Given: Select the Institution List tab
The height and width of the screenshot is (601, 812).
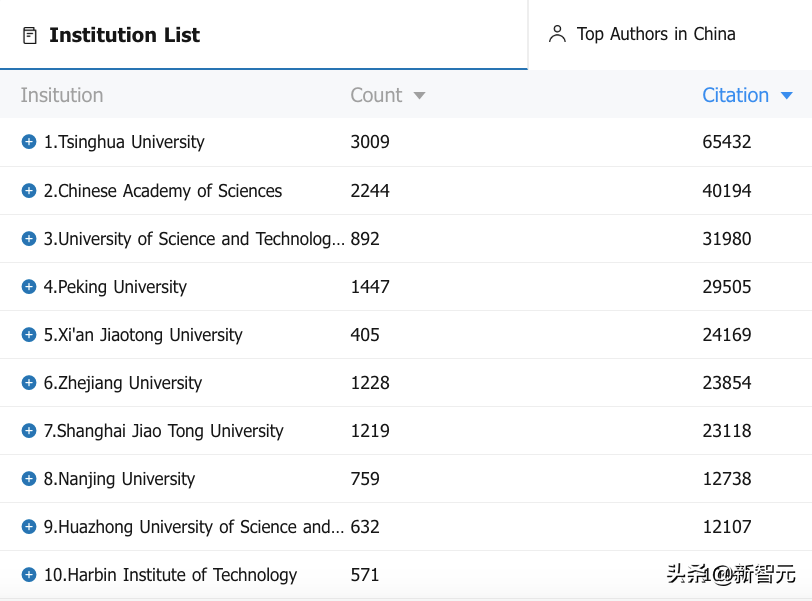Looking at the screenshot, I should click(124, 35).
